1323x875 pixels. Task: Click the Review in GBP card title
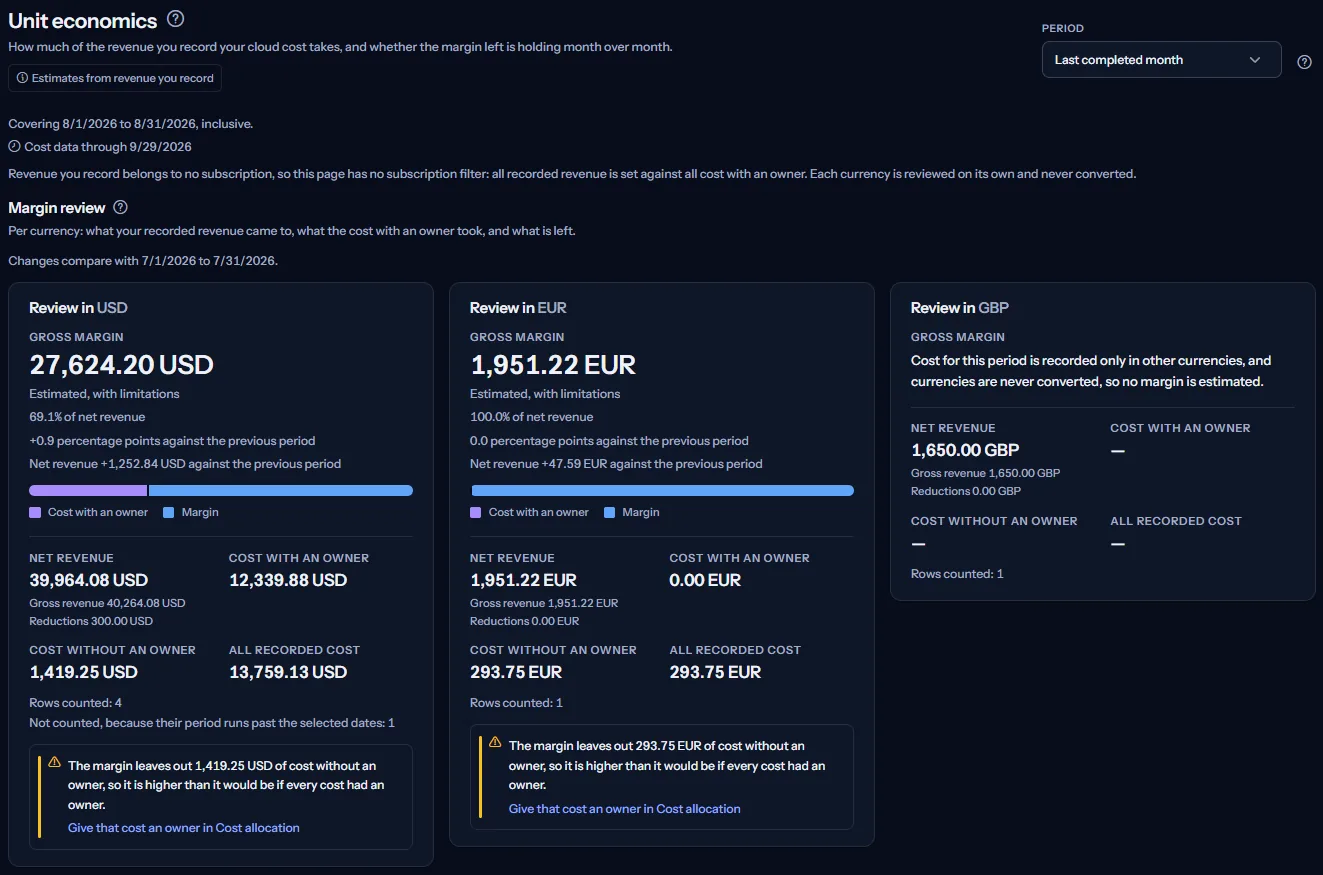click(960, 308)
